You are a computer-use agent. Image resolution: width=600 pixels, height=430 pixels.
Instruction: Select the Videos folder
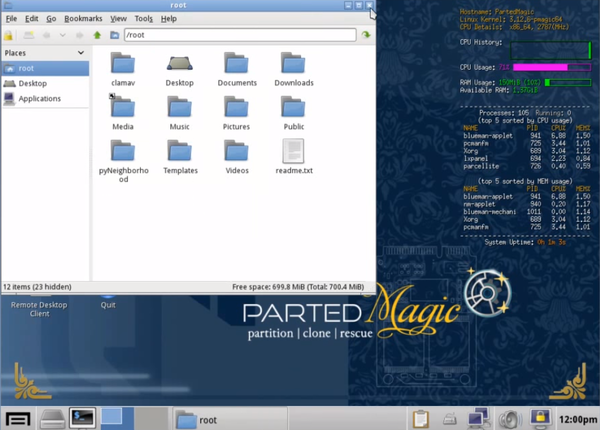[x=237, y=157]
